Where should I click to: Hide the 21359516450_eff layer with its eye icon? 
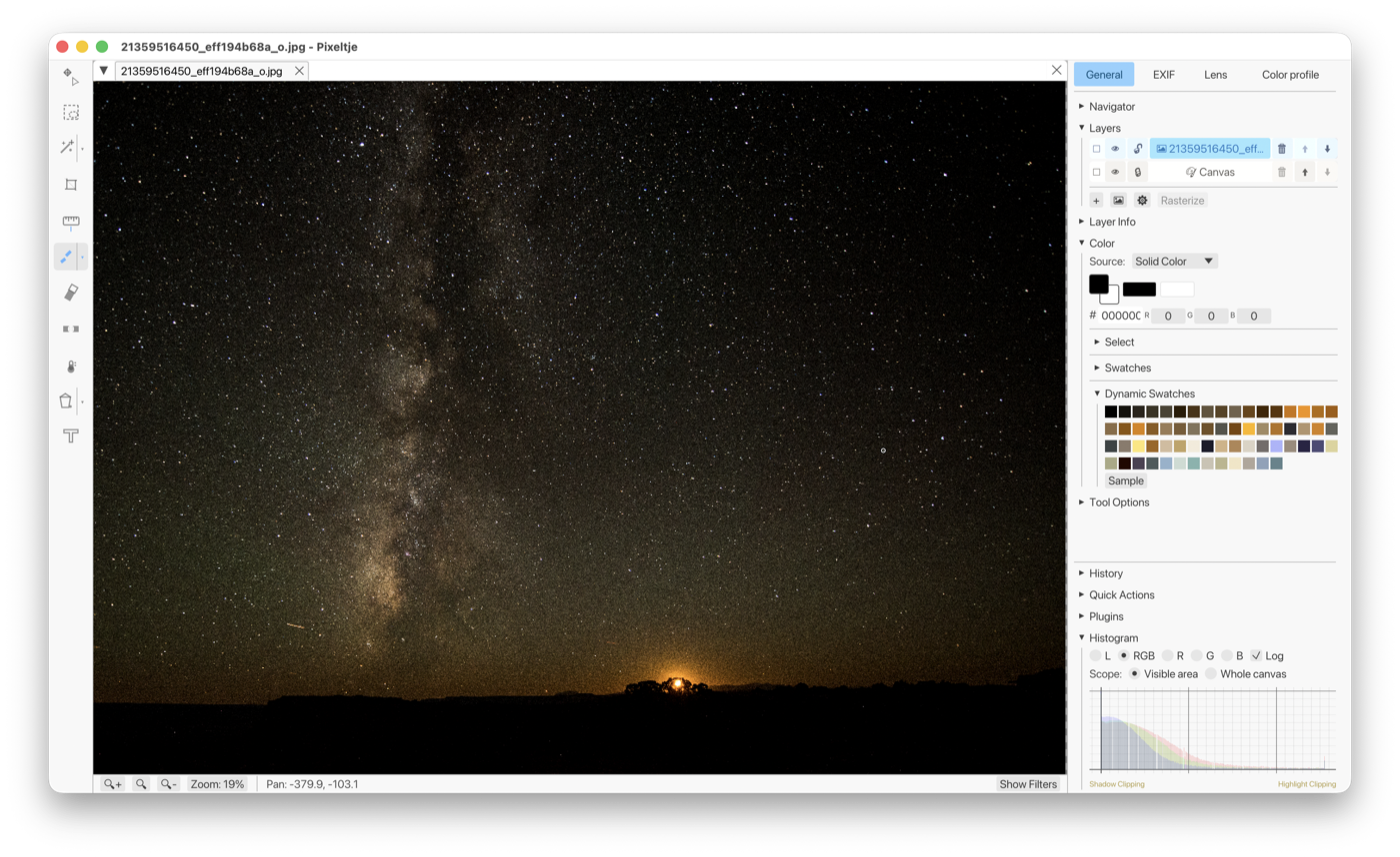(1115, 149)
